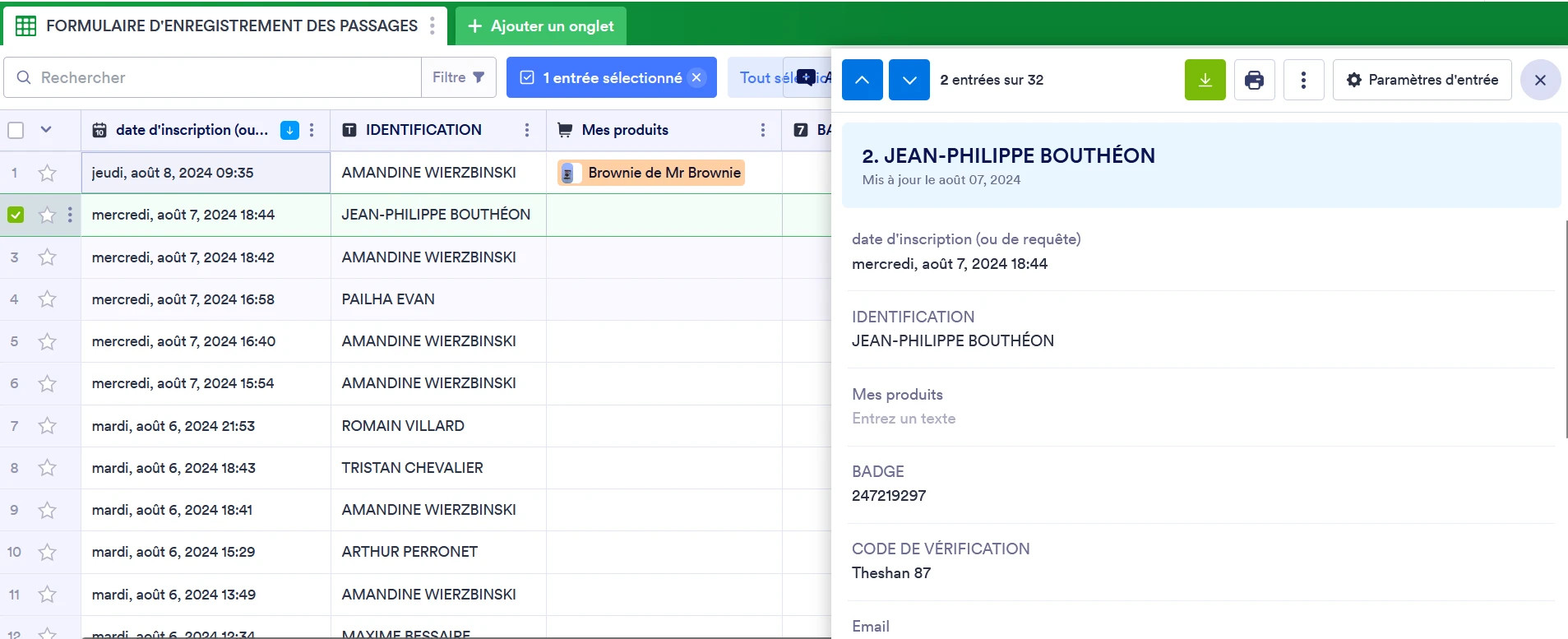Viewport: 1568px width, 639px height.
Task: Expand the selection chevron in table header
Action: (46, 129)
